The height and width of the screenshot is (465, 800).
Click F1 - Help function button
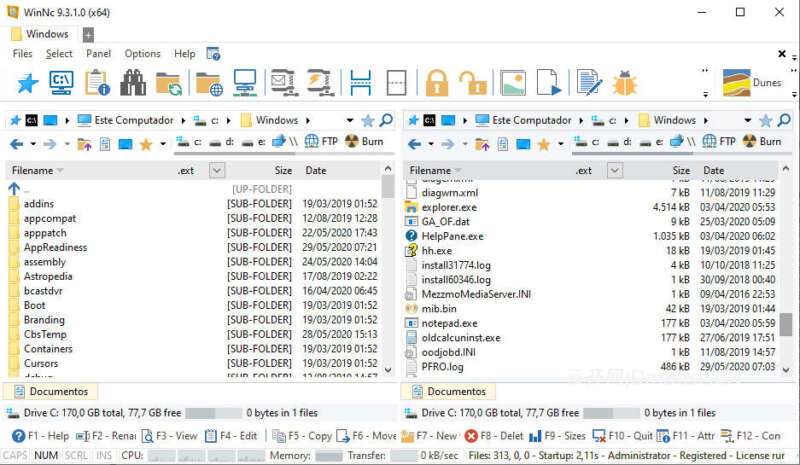[x=40, y=436]
